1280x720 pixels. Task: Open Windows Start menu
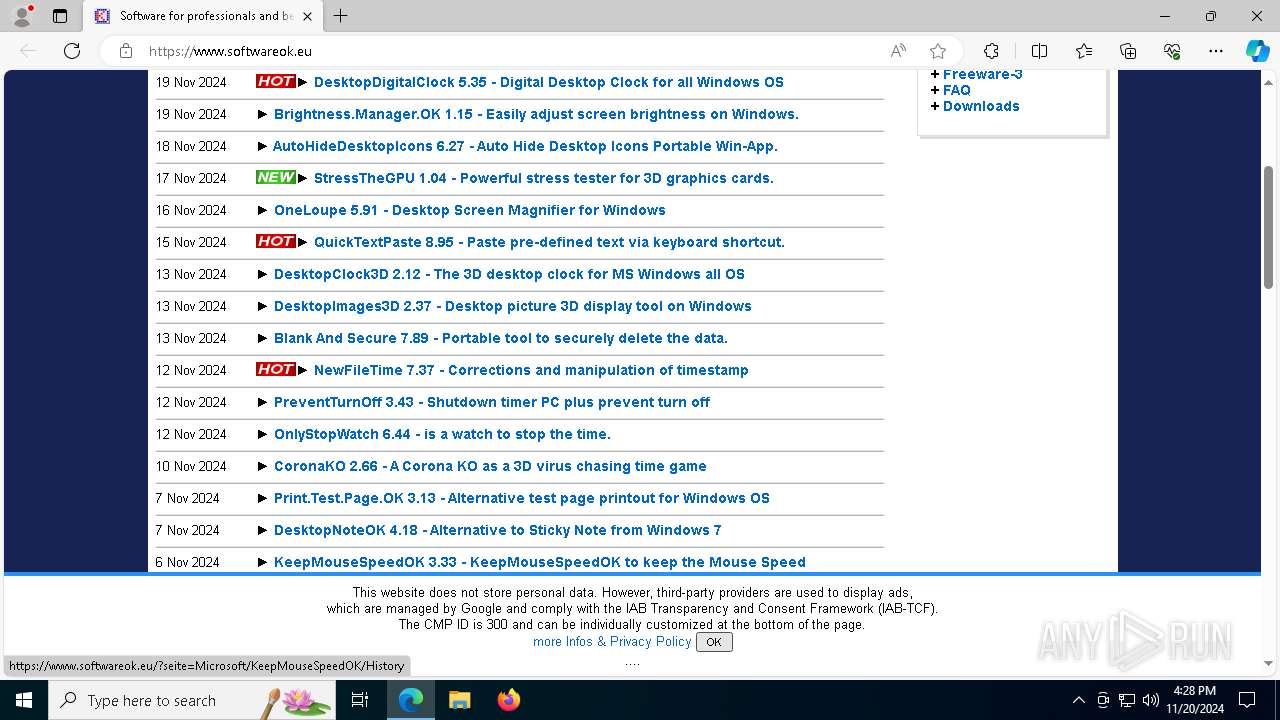[24, 700]
